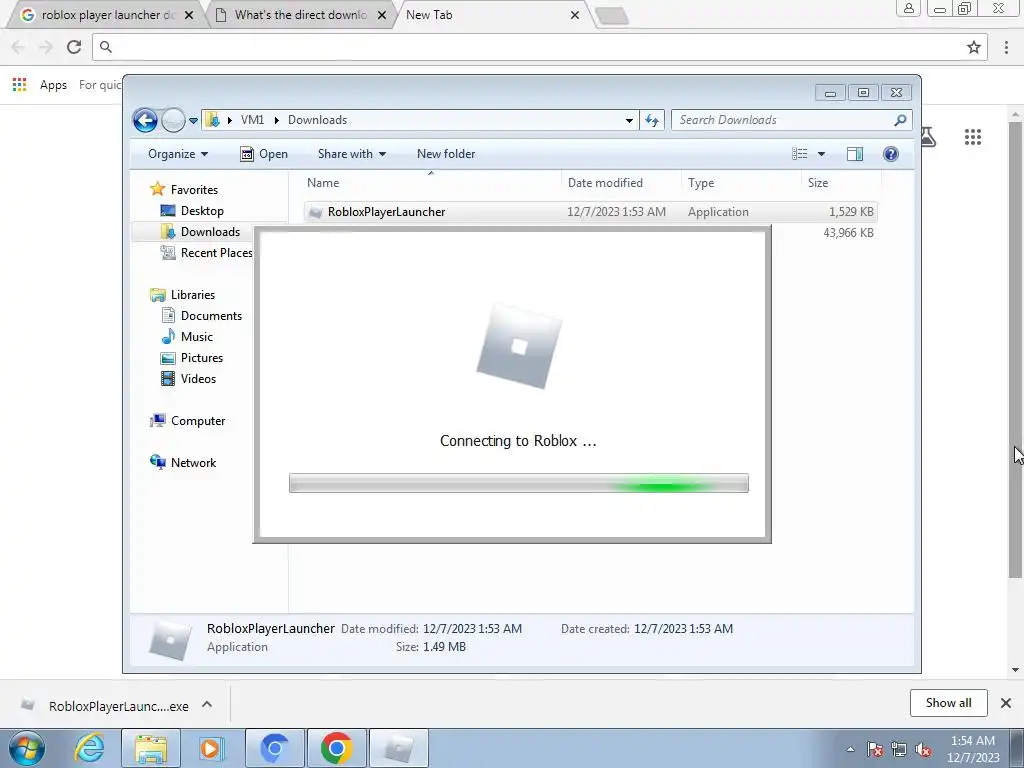This screenshot has height=768, width=1024.
Task: Open Windows Explorer taskbar icon
Action: pyautogui.click(x=151, y=748)
